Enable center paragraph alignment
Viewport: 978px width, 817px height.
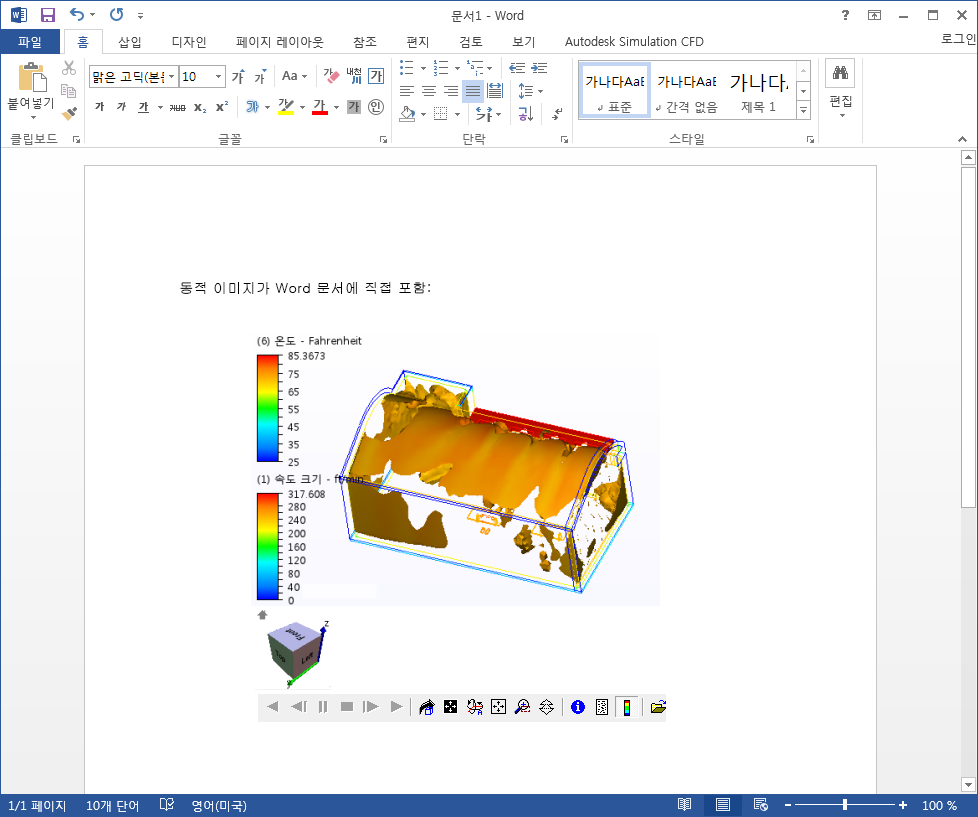click(x=428, y=90)
